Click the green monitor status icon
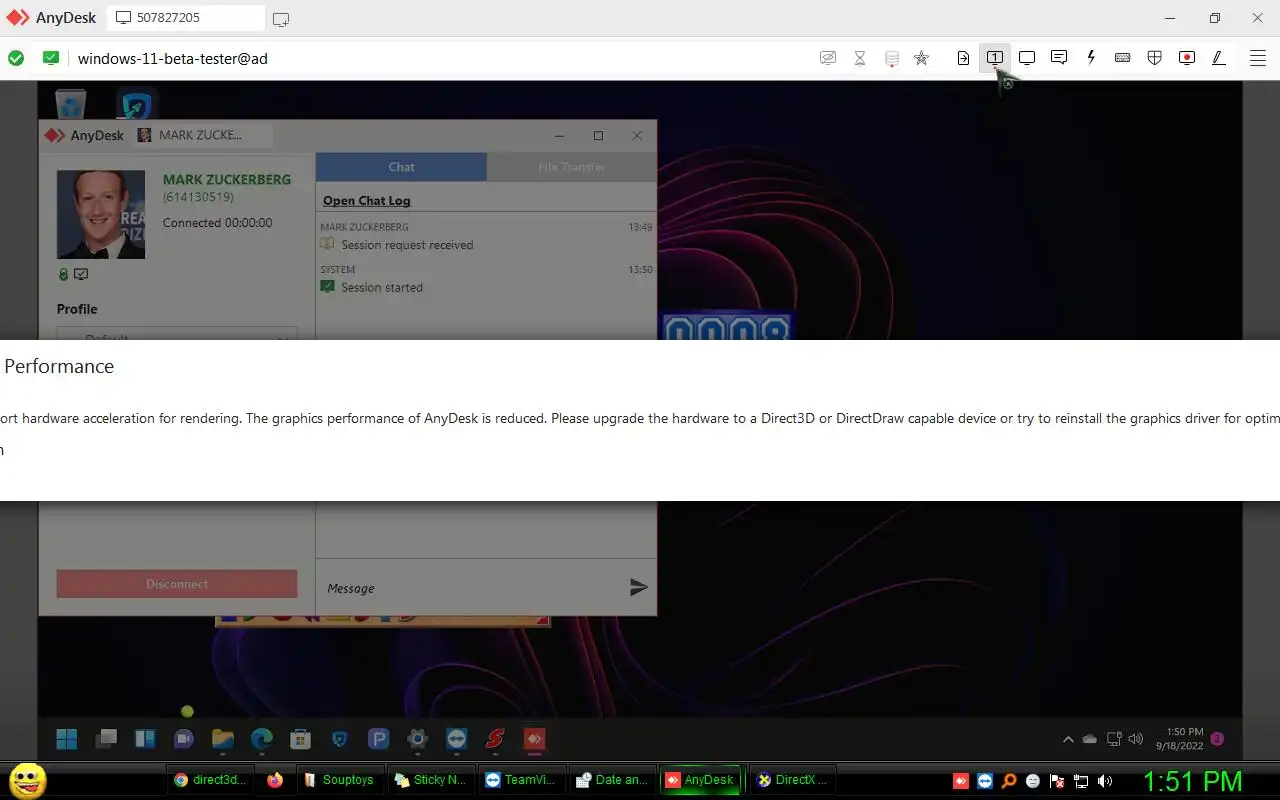This screenshot has width=1280, height=800. [51, 58]
